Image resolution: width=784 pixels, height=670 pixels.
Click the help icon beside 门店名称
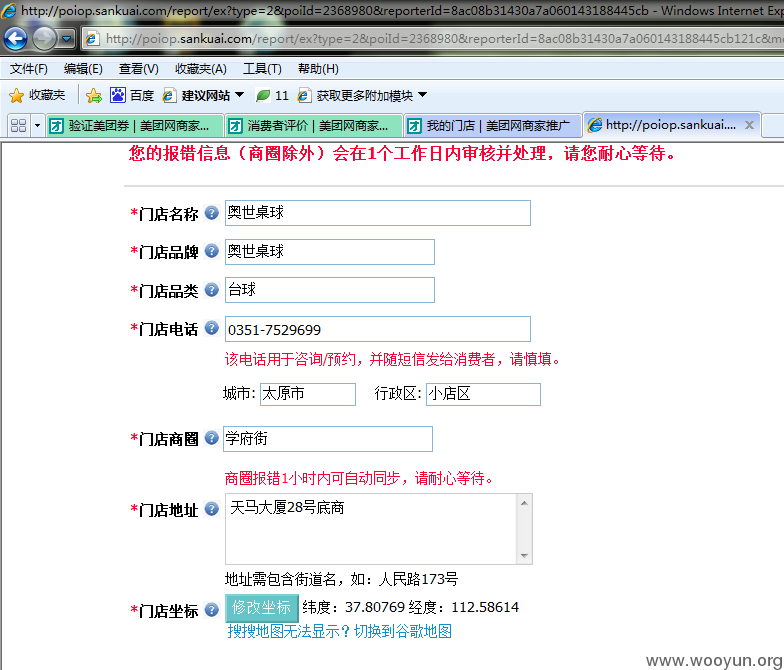click(212, 213)
